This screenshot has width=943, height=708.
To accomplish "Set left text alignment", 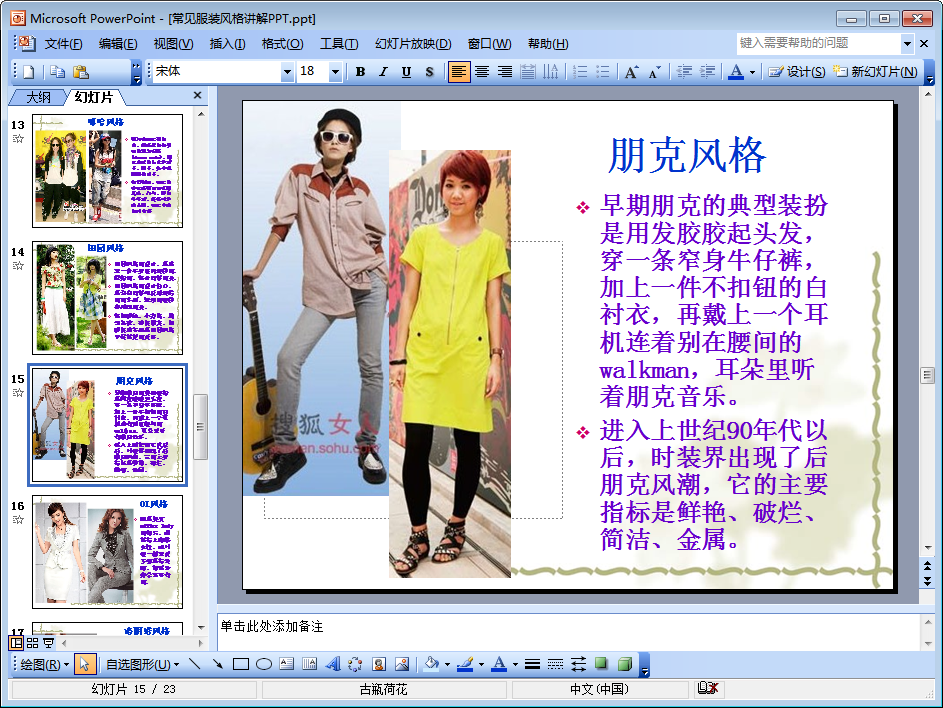I will tap(458, 72).
